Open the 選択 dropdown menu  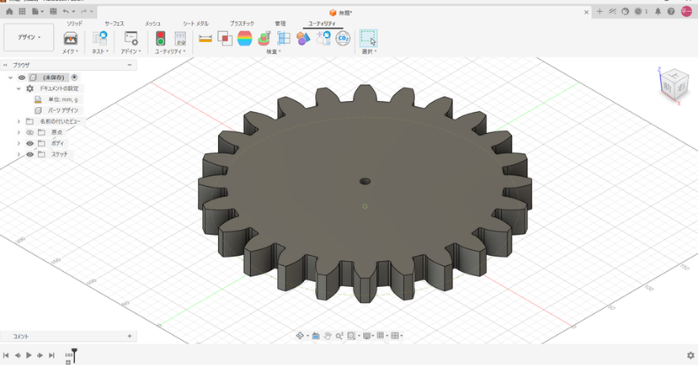click(369, 52)
